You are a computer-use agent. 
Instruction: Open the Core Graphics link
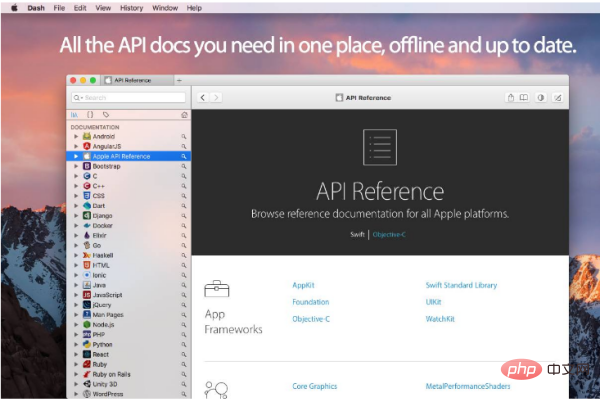click(x=315, y=386)
